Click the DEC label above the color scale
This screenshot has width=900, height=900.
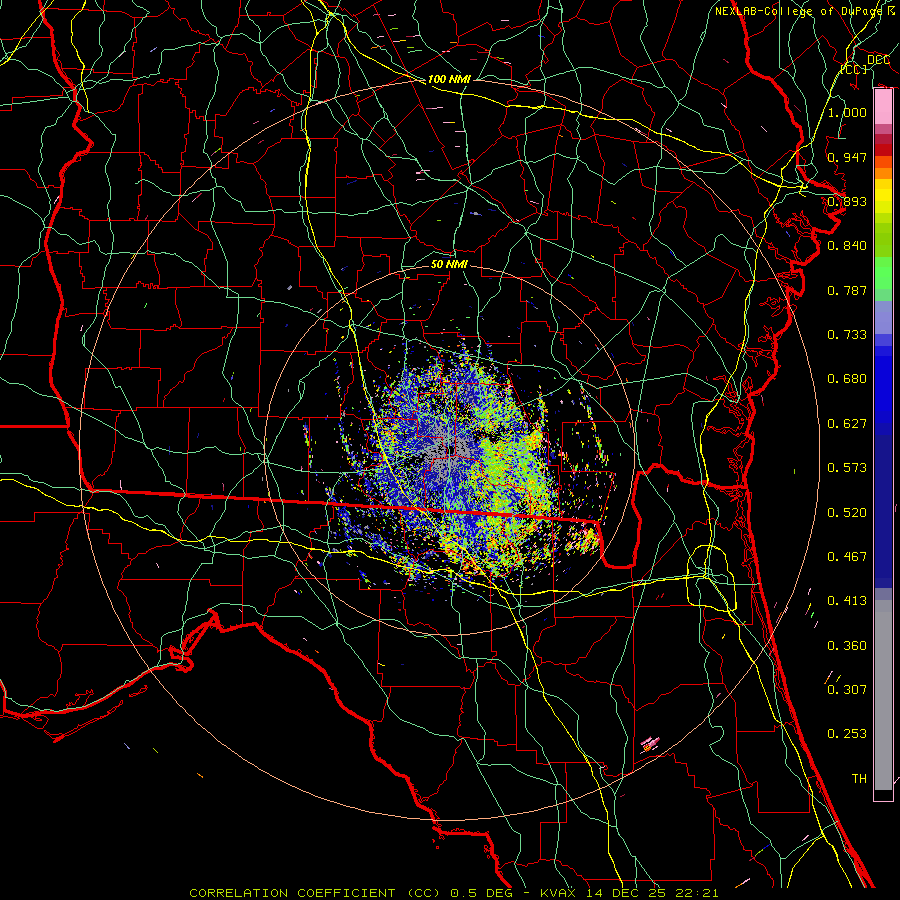pos(878,60)
